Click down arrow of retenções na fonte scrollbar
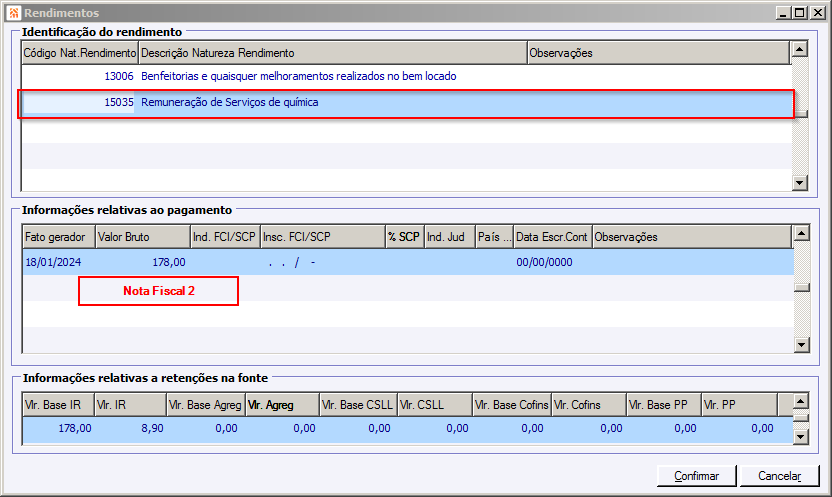Viewport: 832px width, 497px height. click(801, 437)
